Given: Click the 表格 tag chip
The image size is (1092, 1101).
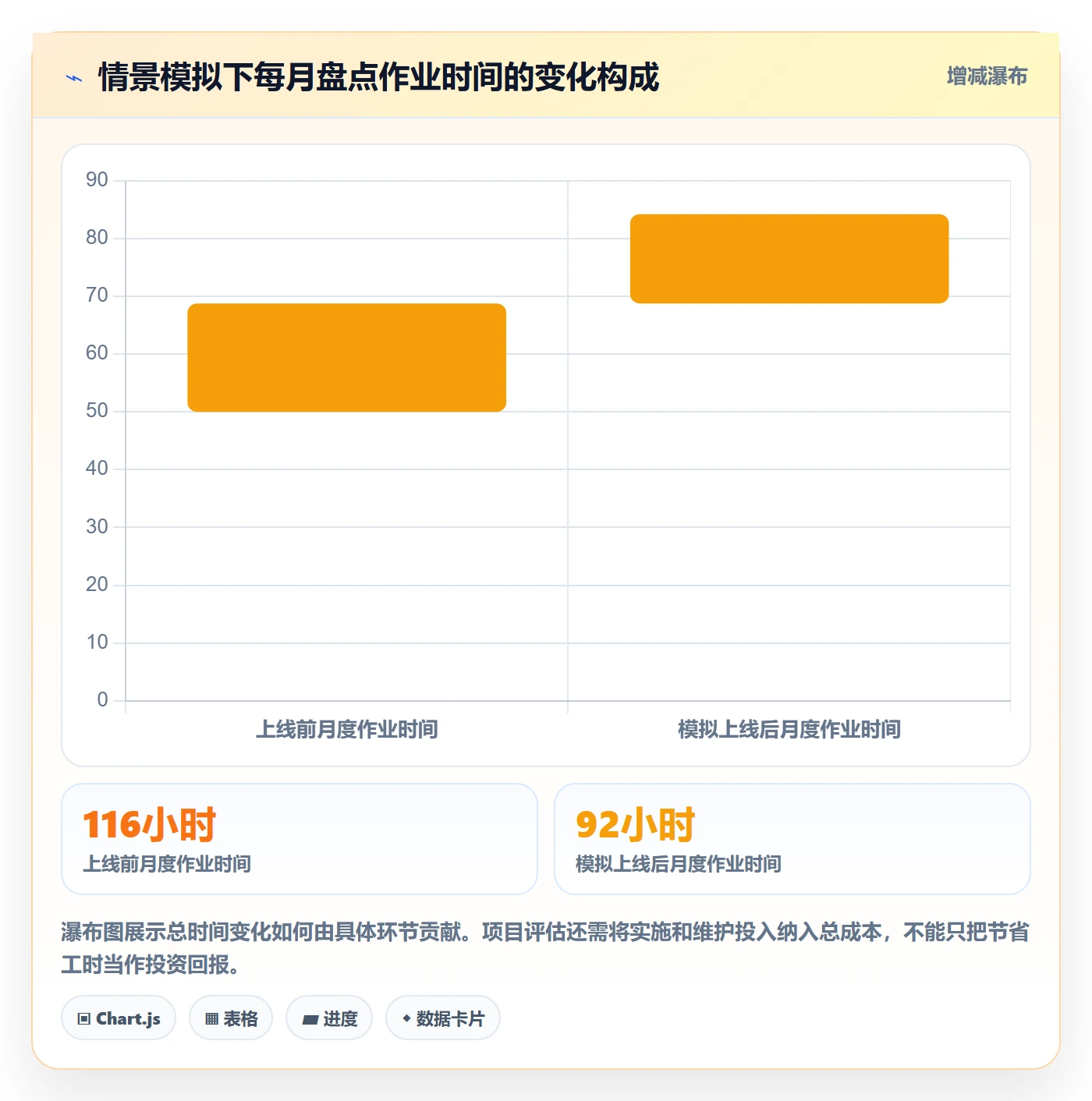Looking at the screenshot, I should (x=231, y=1018).
